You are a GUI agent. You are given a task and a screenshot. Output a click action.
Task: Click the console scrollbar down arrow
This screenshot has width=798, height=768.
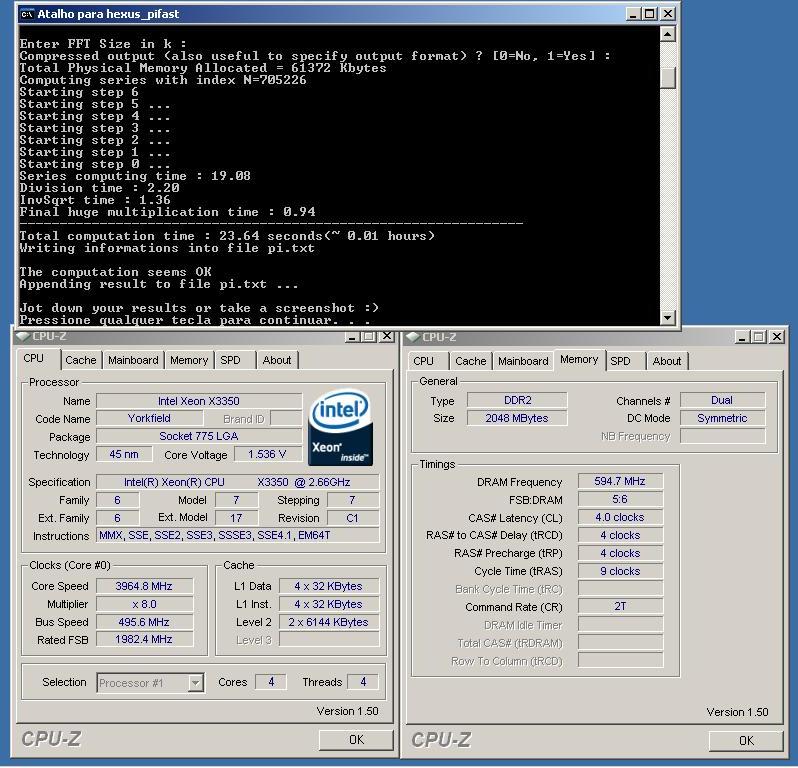(668, 318)
